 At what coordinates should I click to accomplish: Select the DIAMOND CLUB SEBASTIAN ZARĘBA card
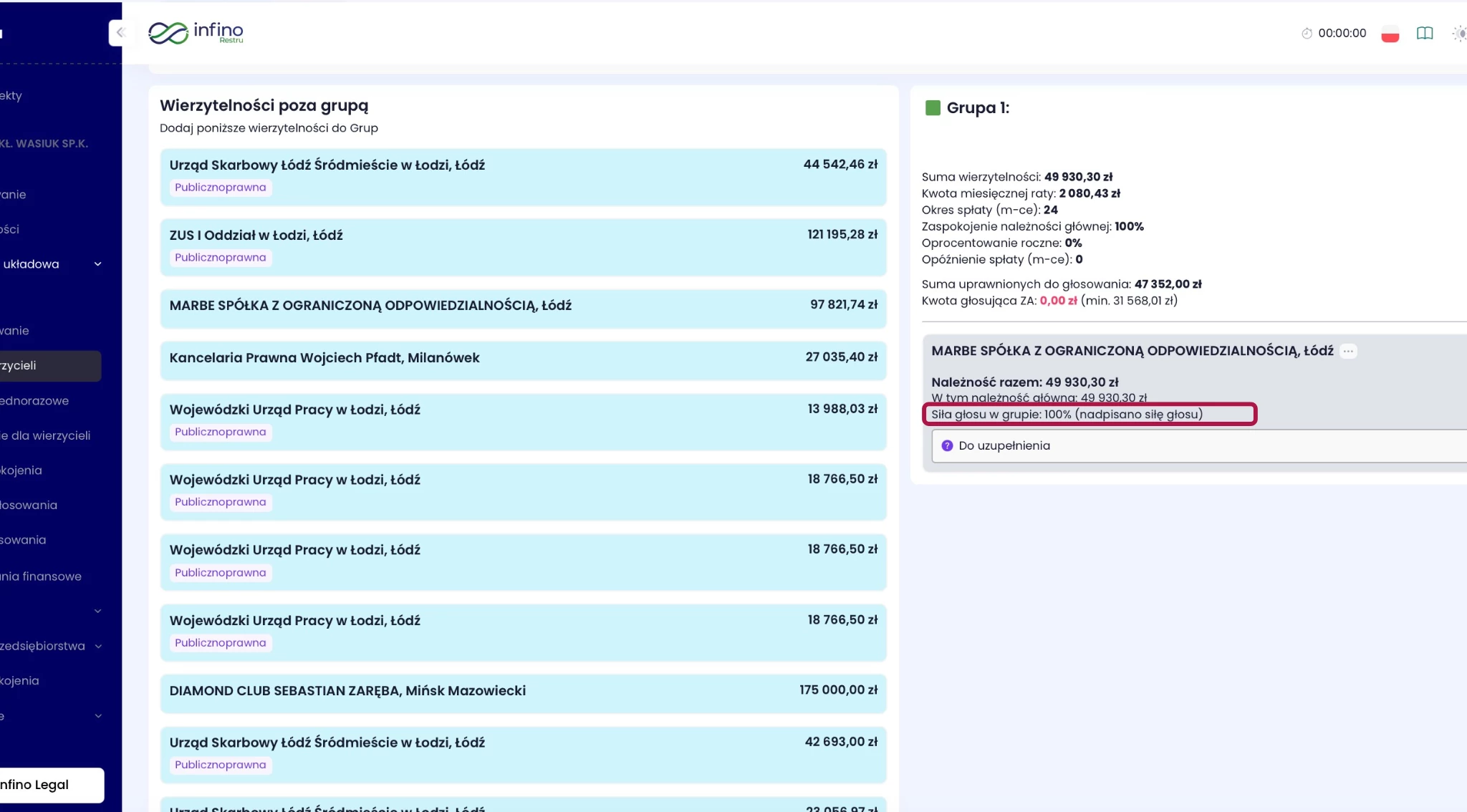tap(523, 693)
